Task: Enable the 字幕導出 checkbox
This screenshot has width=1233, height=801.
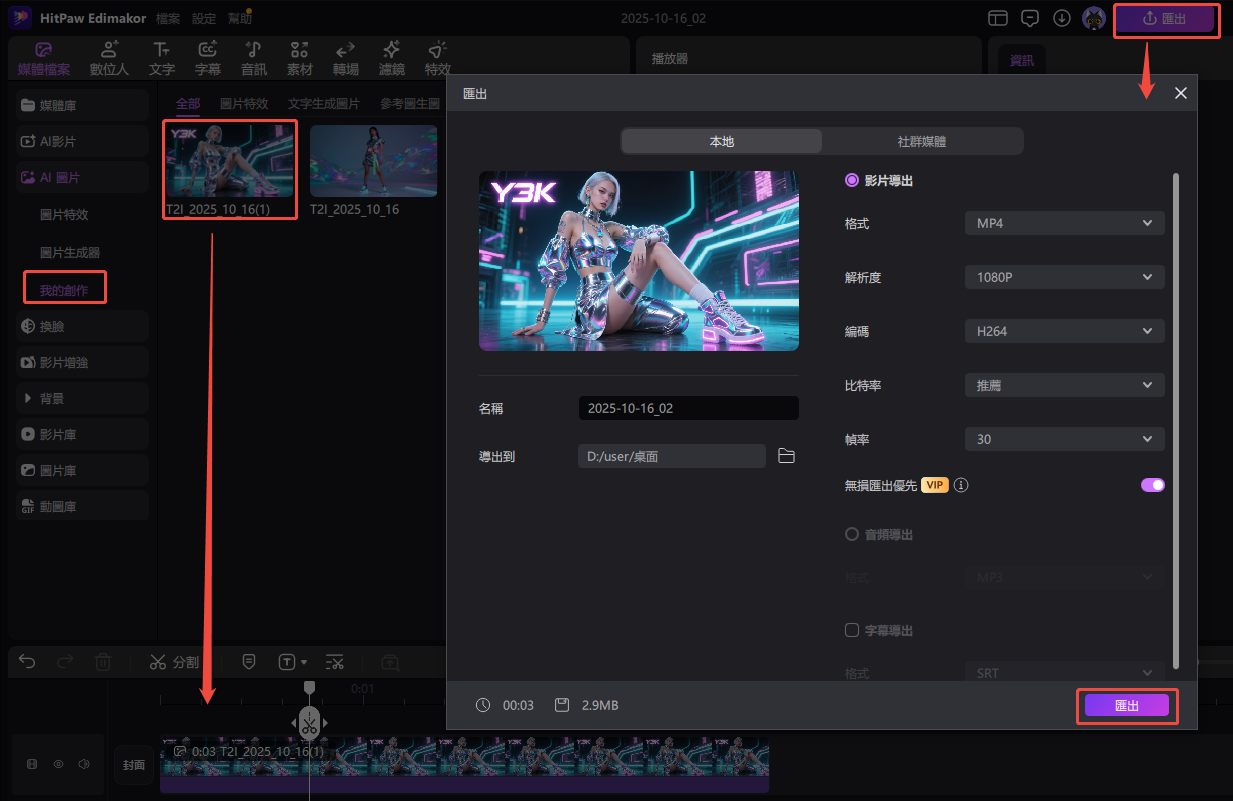Action: coord(852,631)
